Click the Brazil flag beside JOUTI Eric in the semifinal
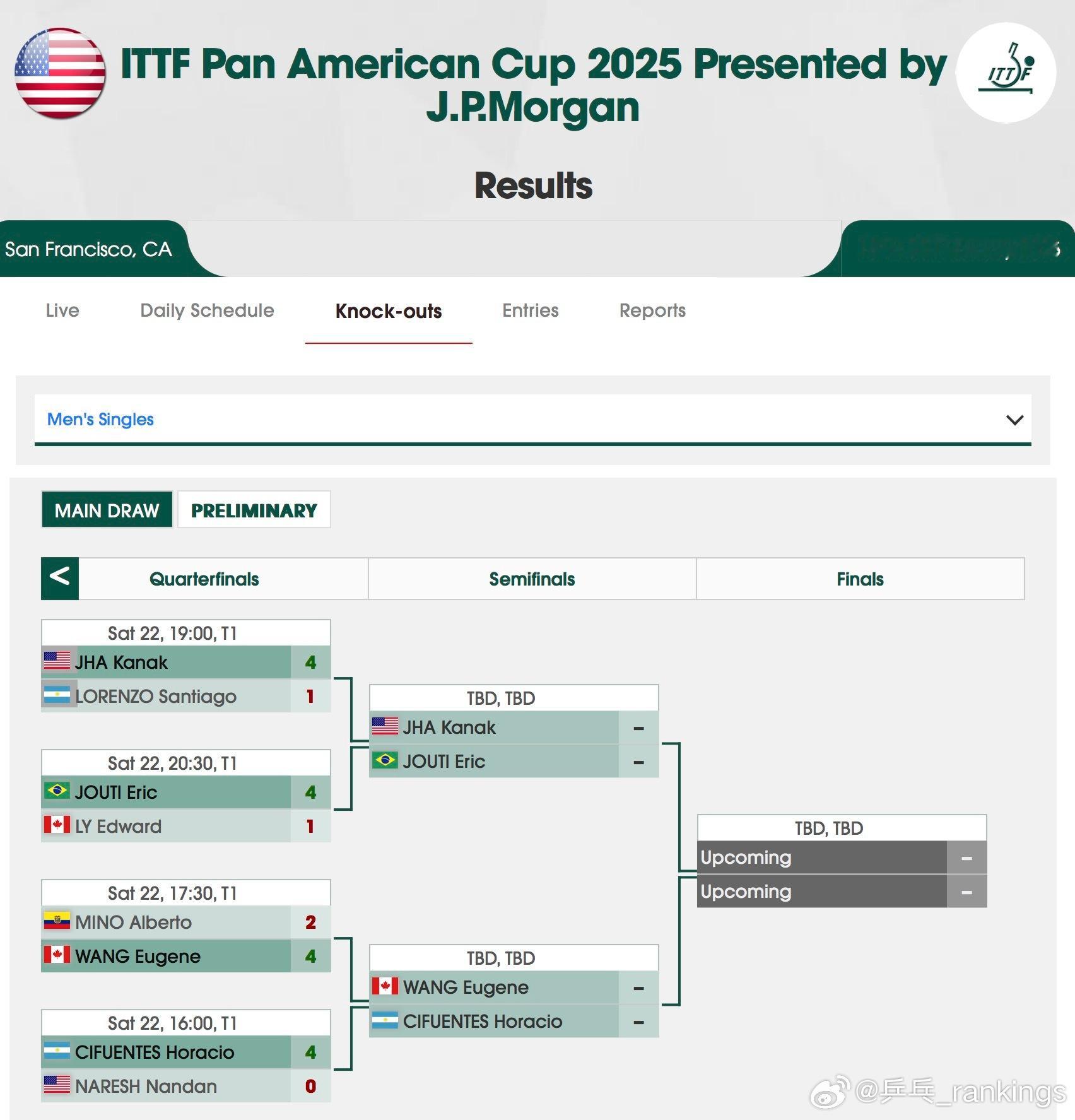 click(x=385, y=760)
